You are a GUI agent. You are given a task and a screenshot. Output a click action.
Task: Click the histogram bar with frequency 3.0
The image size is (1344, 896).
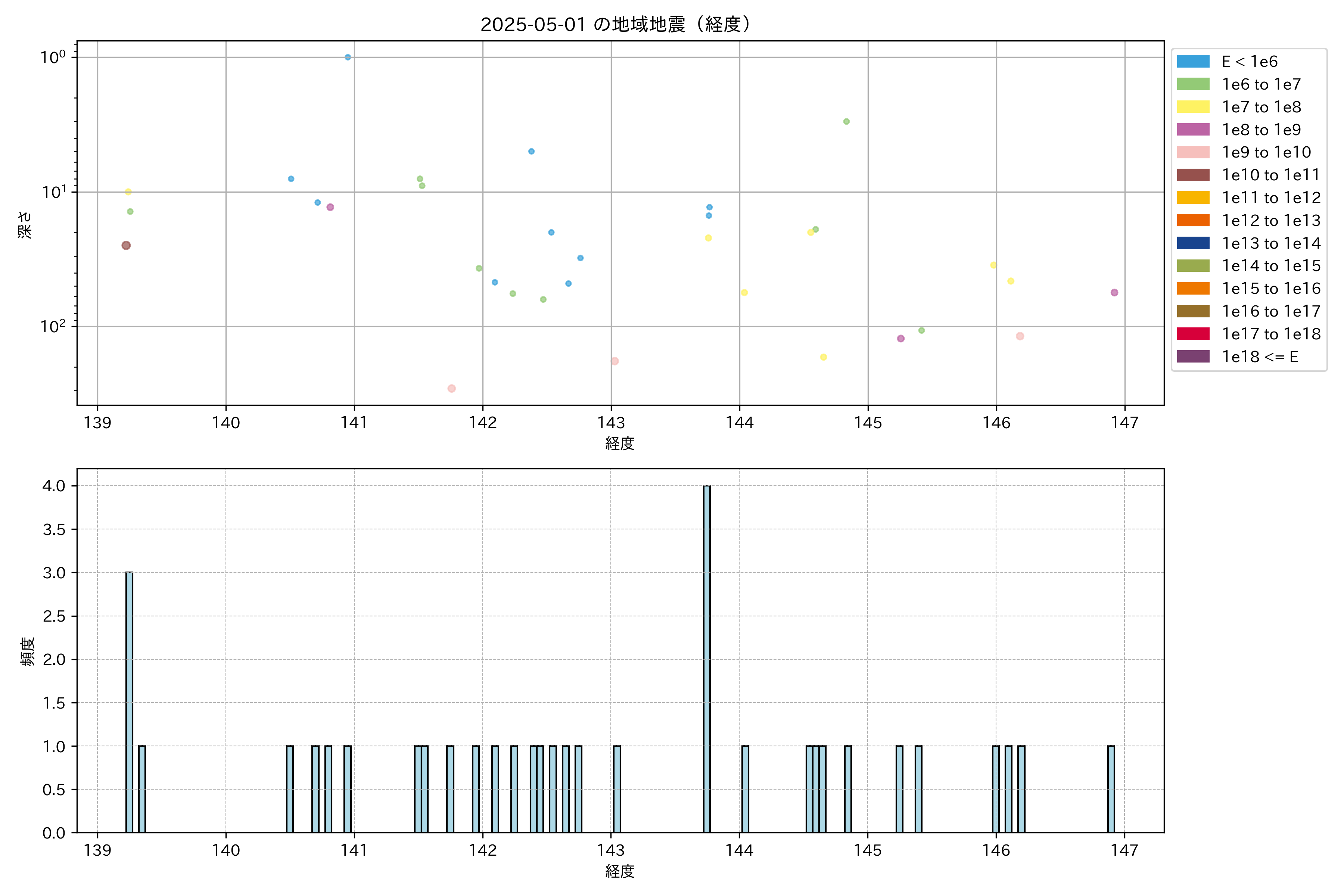coord(129,703)
